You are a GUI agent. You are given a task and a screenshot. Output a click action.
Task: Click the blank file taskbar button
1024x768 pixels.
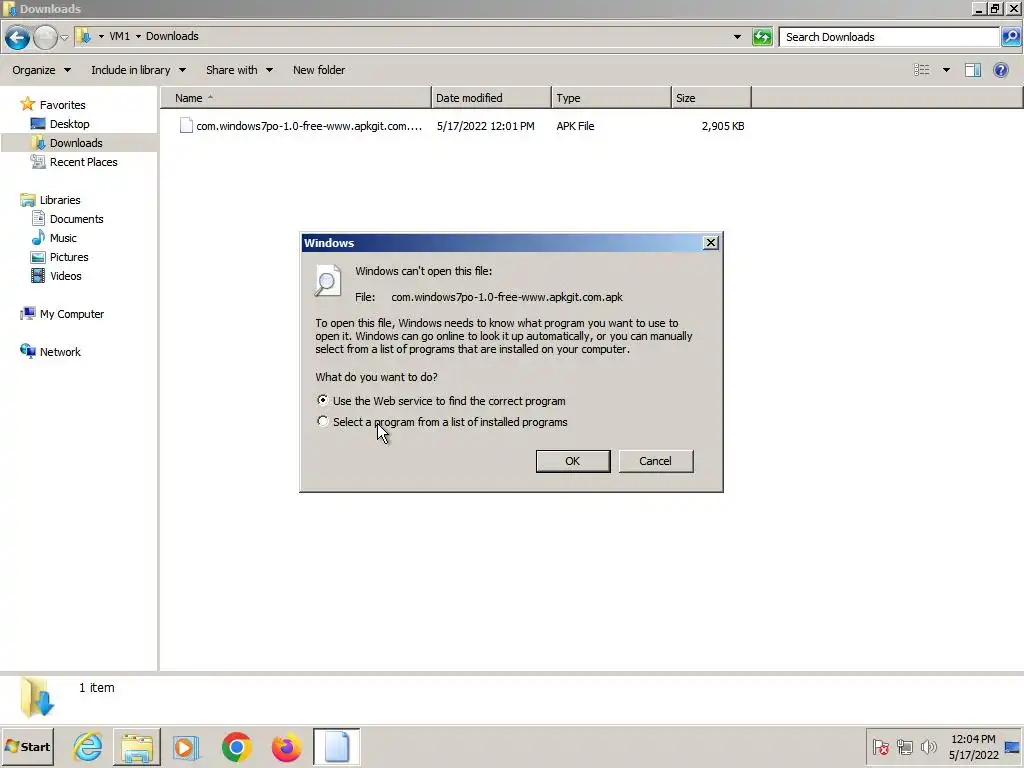(x=336, y=746)
